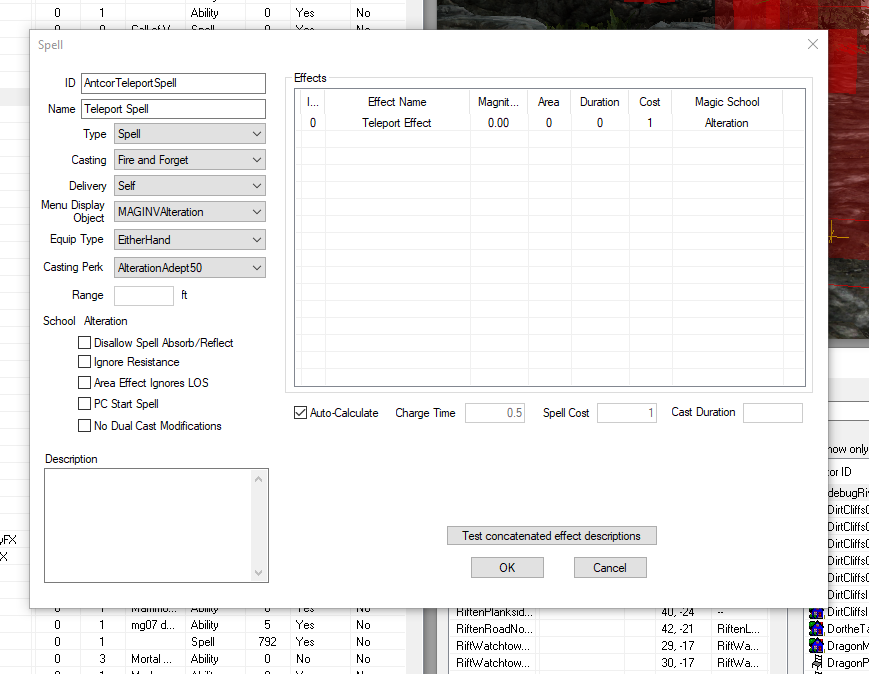Check Area Effect Ignores LOS
This screenshot has height=674, width=869.
tap(85, 383)
